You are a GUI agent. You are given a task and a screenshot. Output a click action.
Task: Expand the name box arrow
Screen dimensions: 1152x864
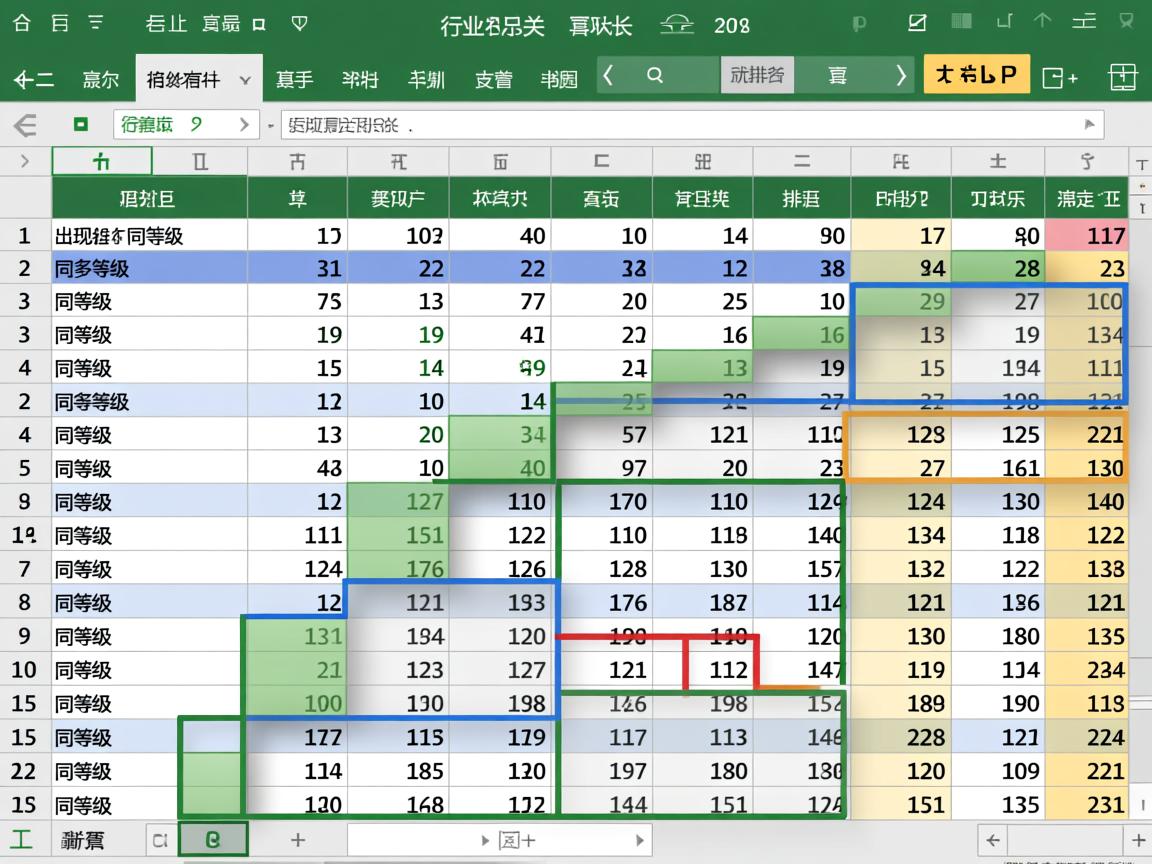click(244, 125)
